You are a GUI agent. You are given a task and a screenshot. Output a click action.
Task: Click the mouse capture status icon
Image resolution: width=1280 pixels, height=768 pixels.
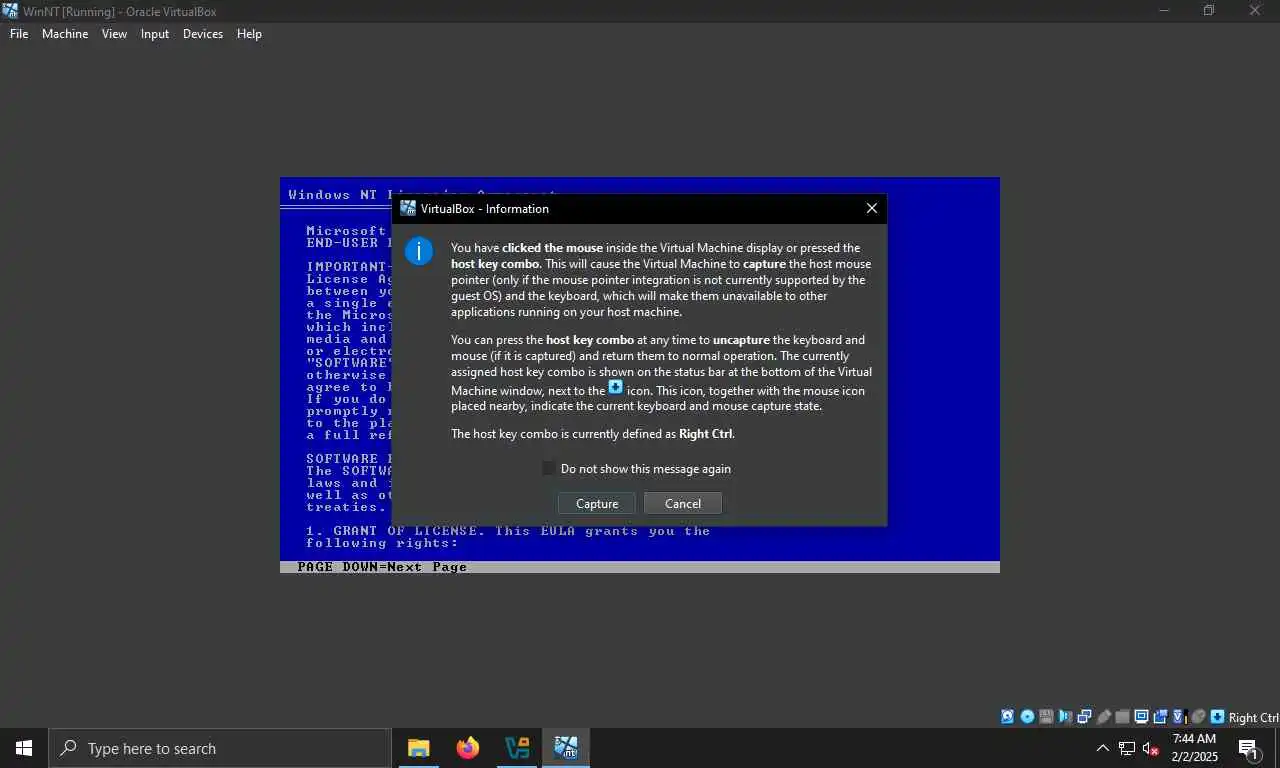(1199, 717)
